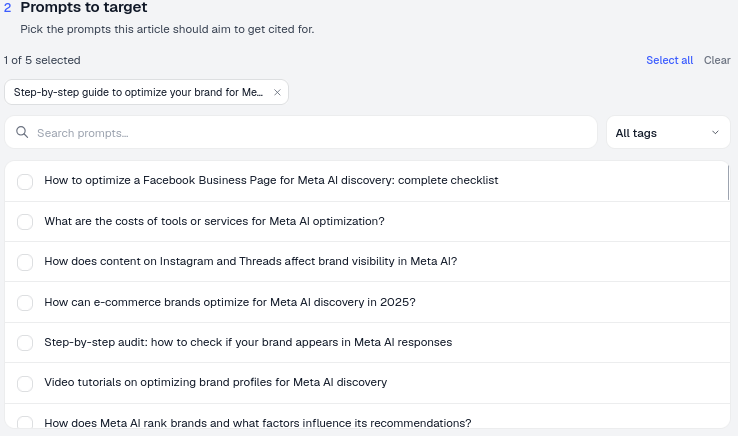
Task: Click text 'How does Meta AI rank brands and what factors'
Action: tap(171, 423)
